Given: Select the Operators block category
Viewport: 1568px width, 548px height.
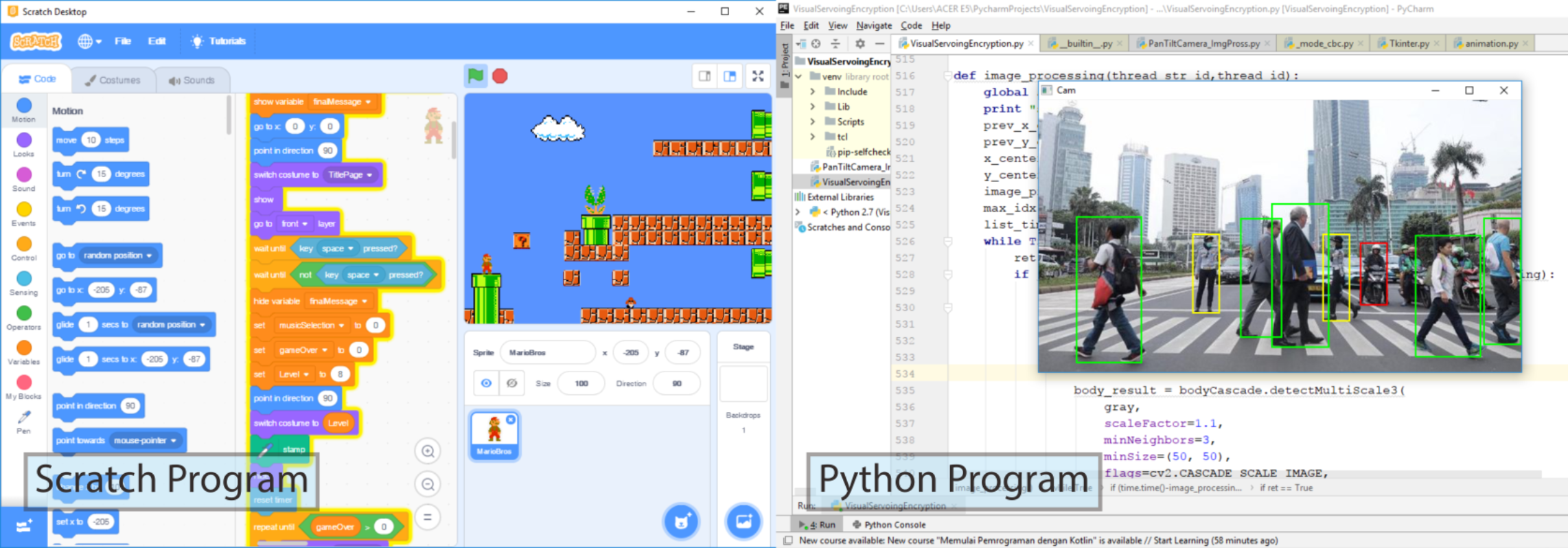Looking at the screenshot, I should [x=23, y=318].
